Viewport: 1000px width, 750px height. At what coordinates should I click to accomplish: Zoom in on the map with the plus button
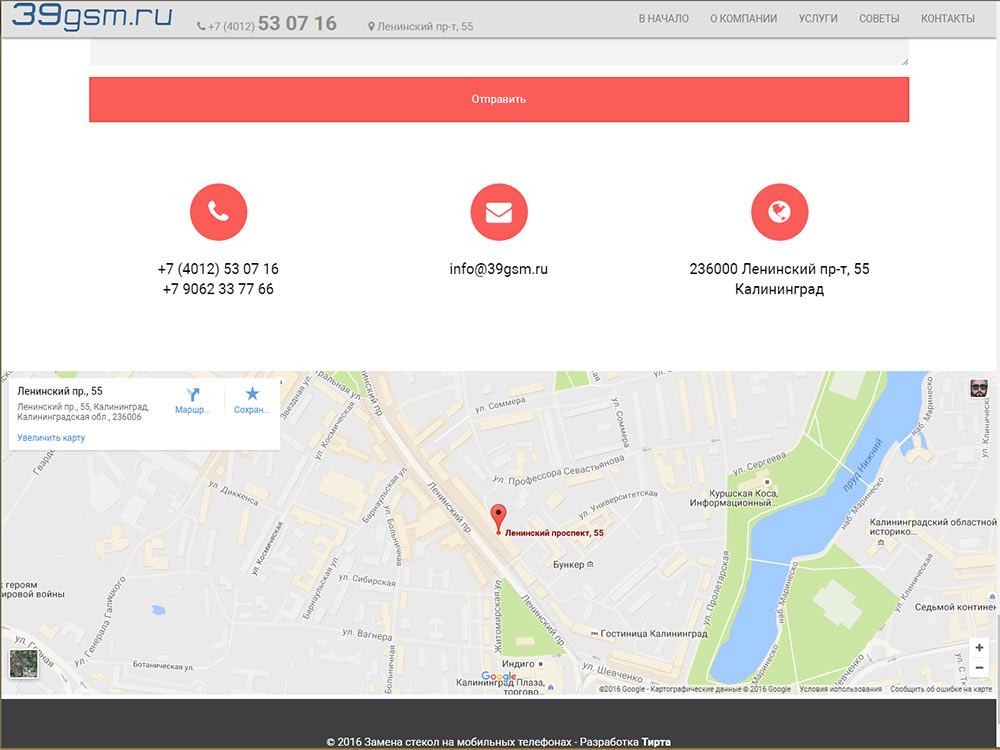pos(979,647)
